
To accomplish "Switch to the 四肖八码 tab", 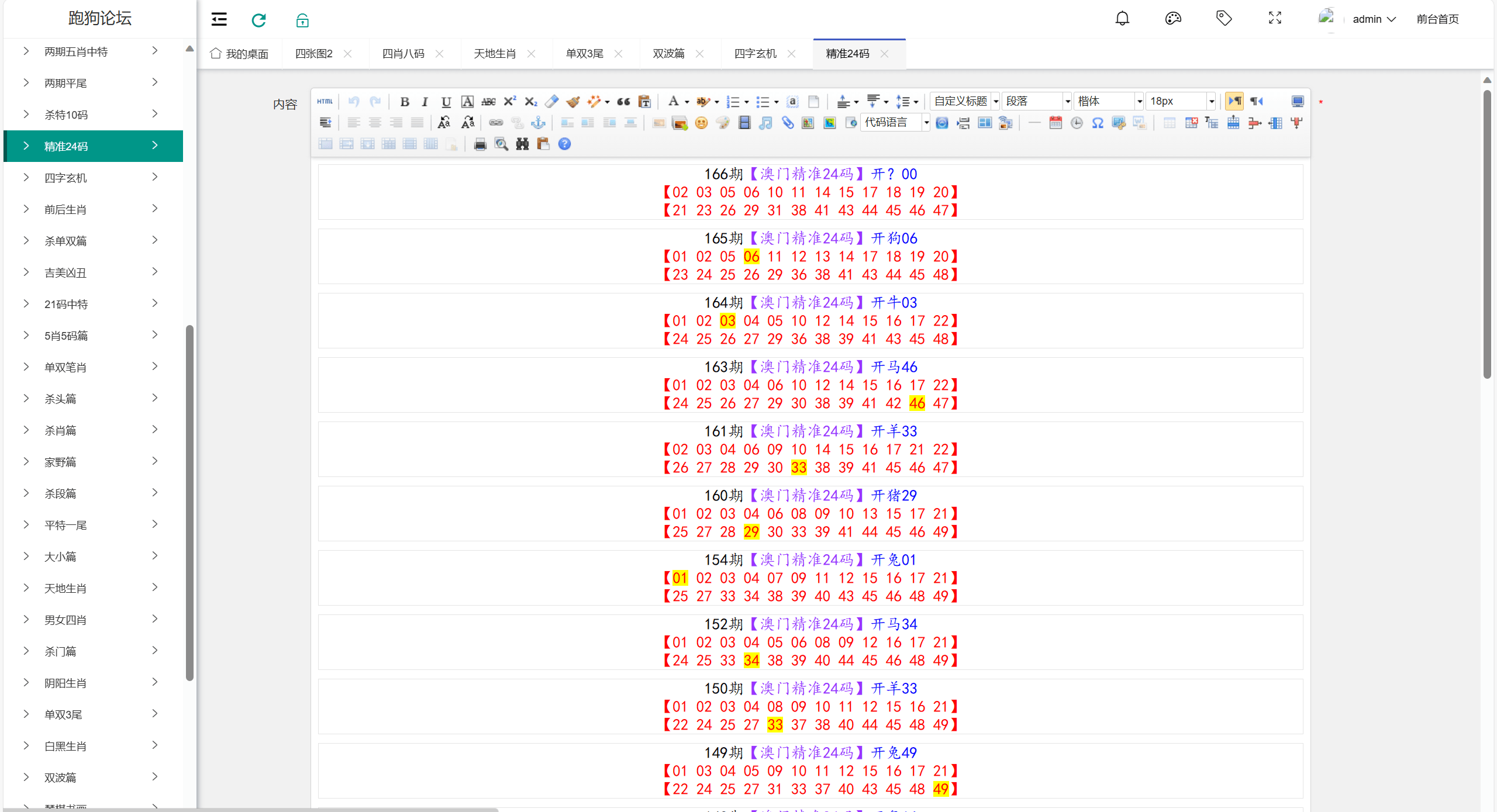I will [x=403, y=54].
